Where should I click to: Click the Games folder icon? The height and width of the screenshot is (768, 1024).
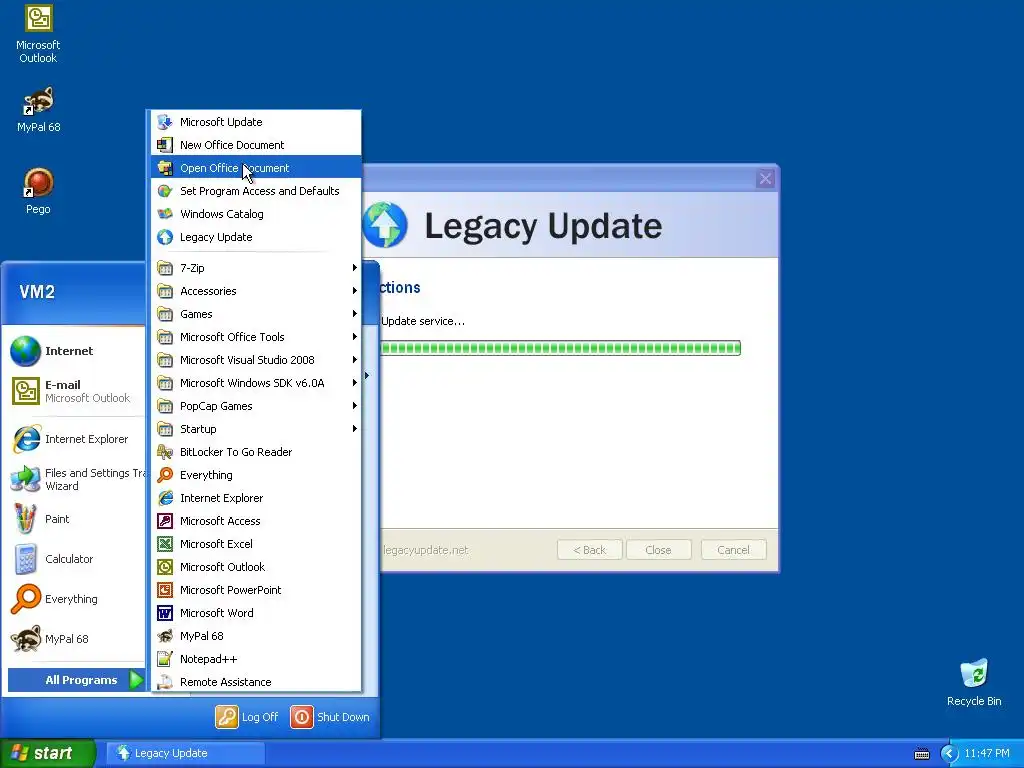click(165, 314)
